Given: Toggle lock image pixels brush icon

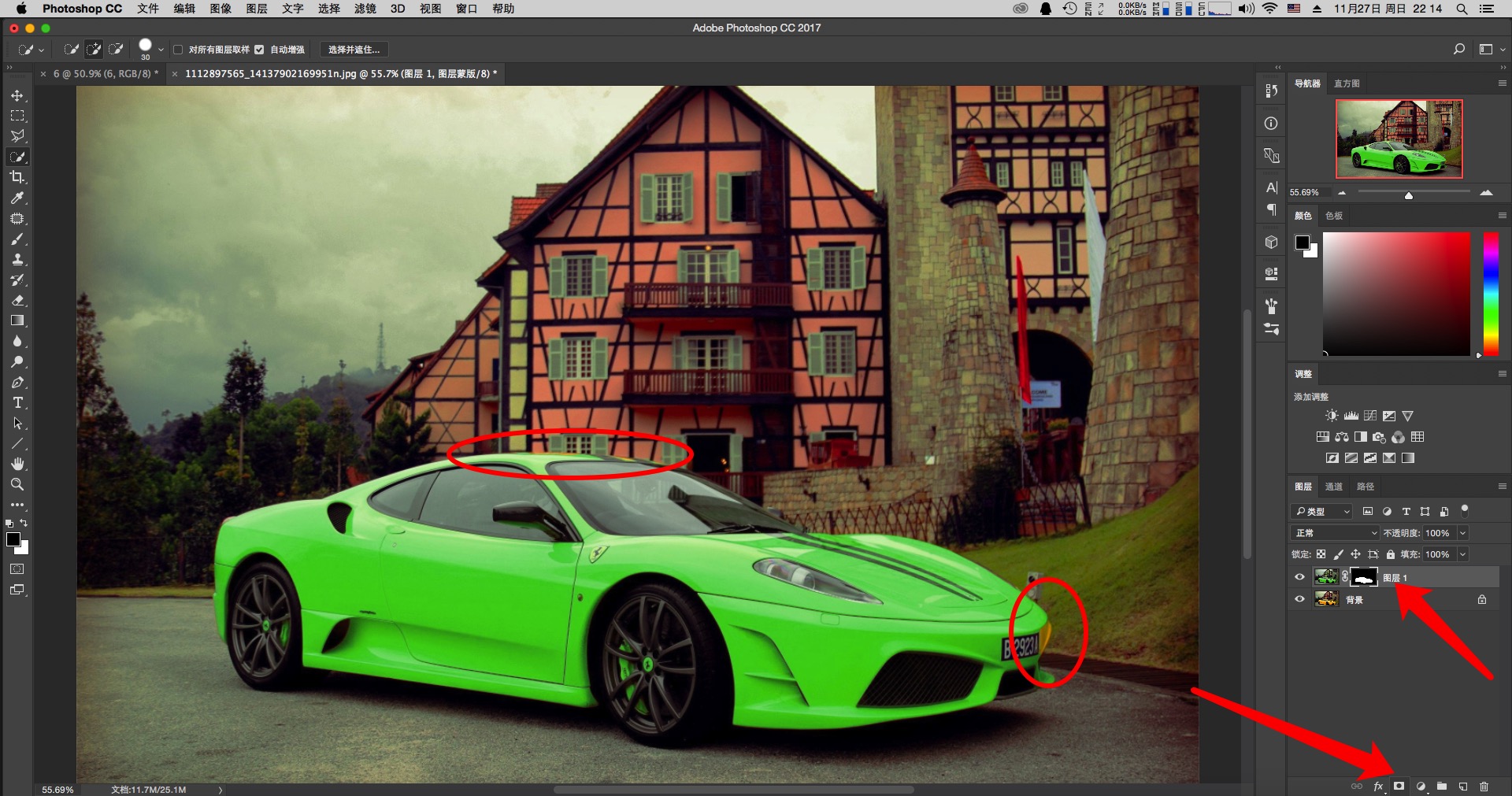Looking at the screenshot, I should (x=1338, y=554).
